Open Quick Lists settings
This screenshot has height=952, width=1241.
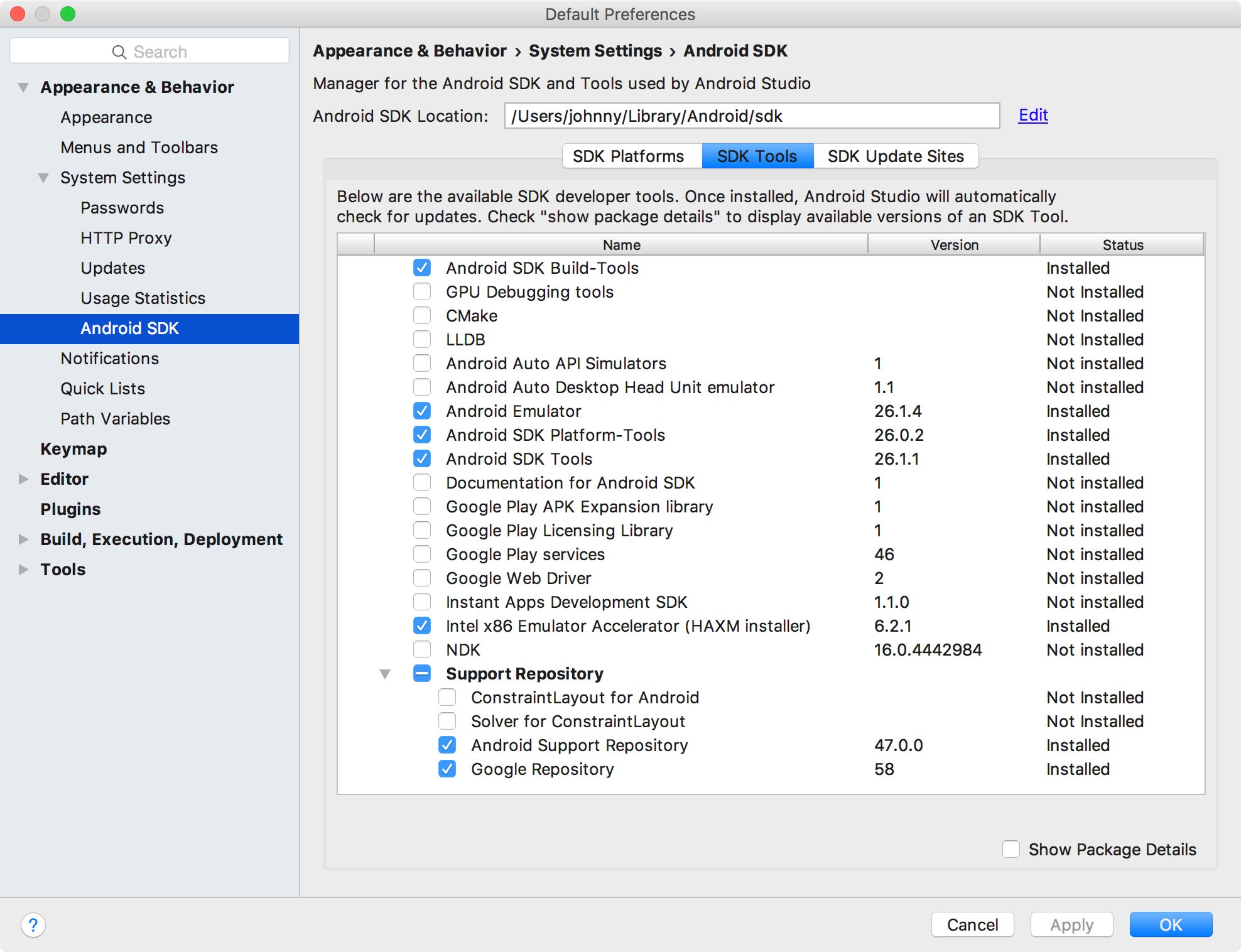103,389
